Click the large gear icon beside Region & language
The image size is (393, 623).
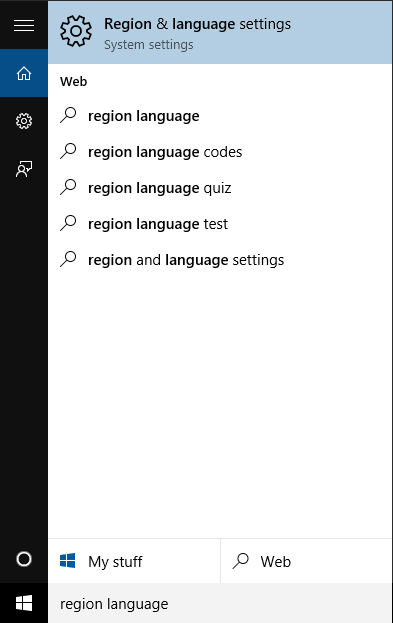click(x=76, y=31)
